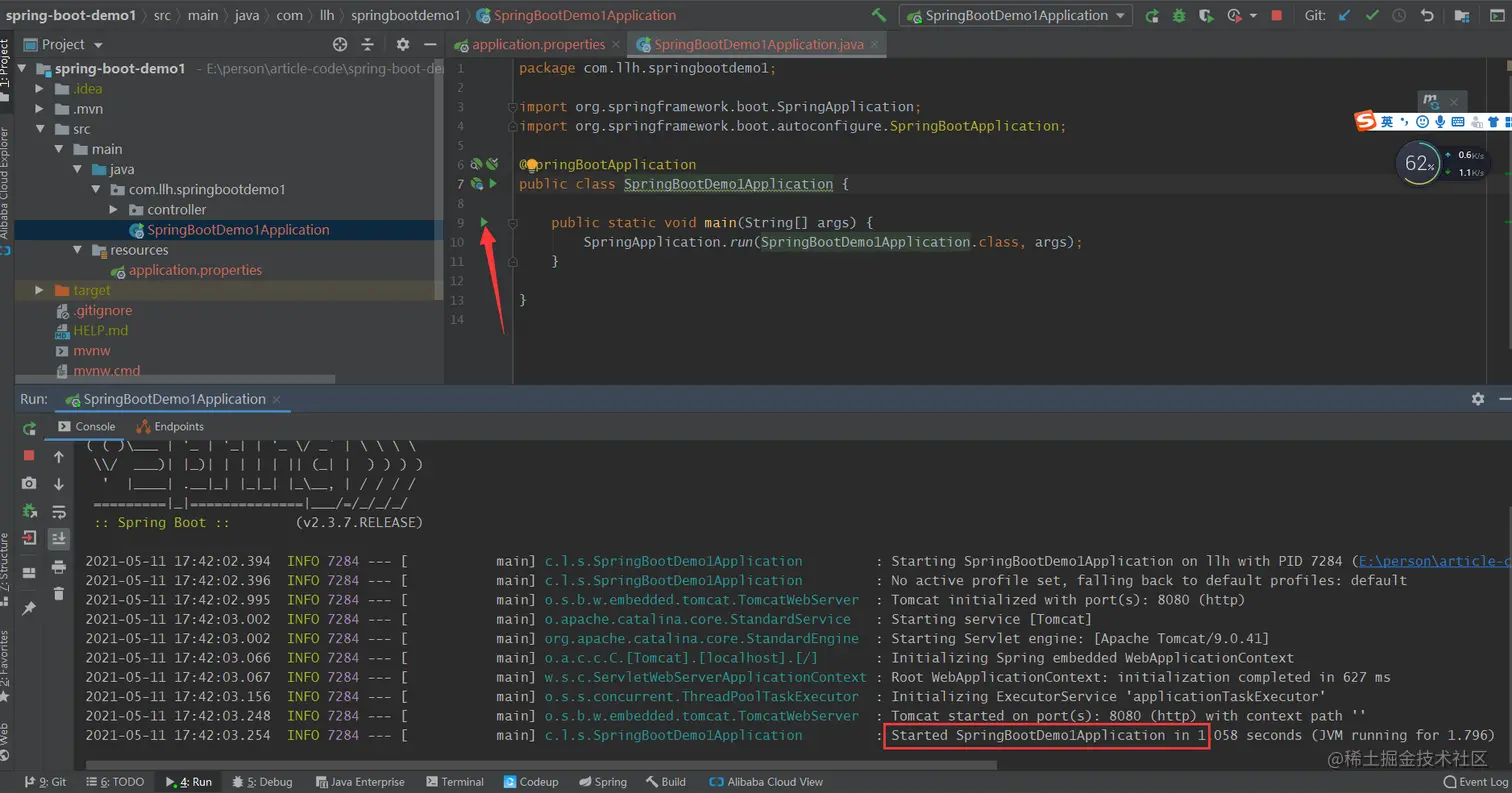This screenshot has width=1512, height=793.
Task: Start debugging with the bug icon
Action: click(x=1179, y=16)
